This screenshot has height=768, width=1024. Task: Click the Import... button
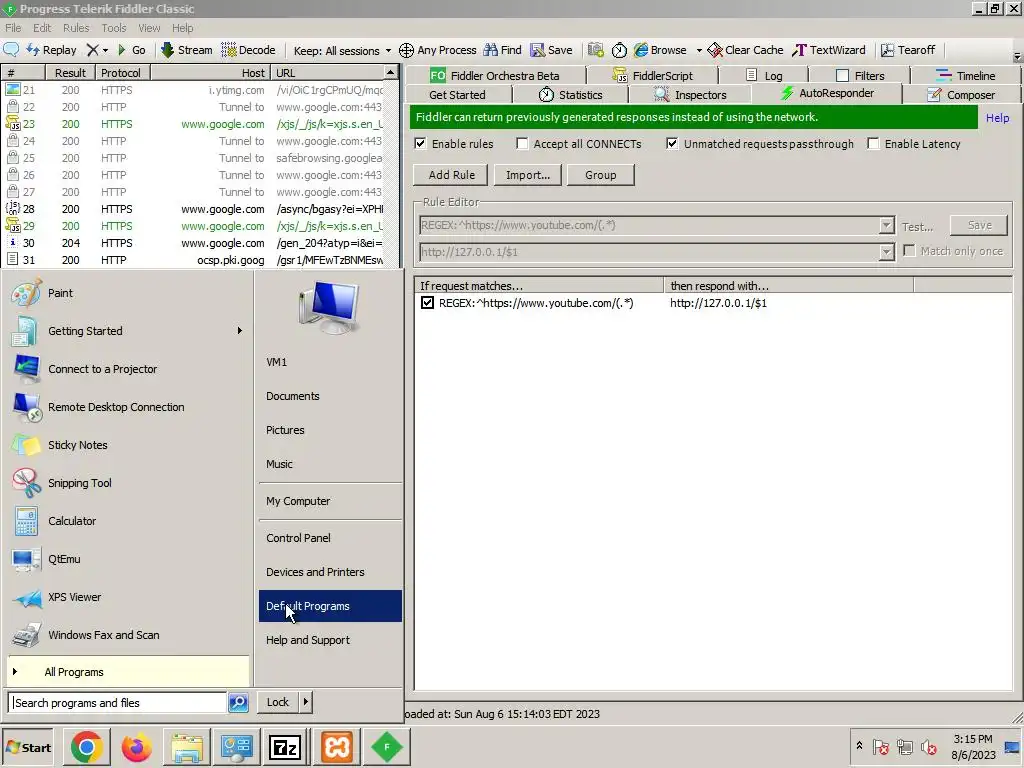(x=528, y=175)
